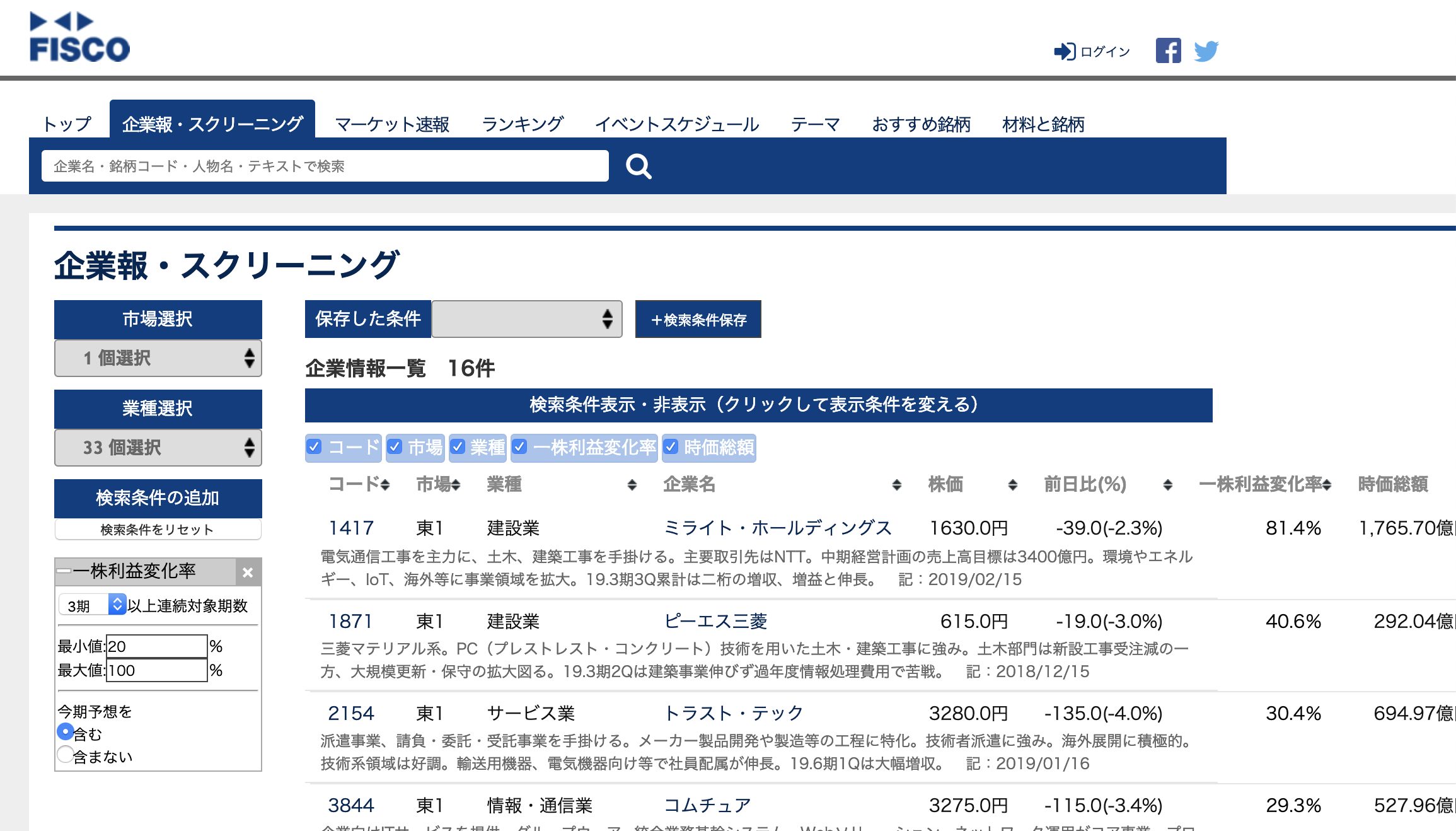
Task: Click サービス業 cell in 2154 row
Action: click(531, 713)
